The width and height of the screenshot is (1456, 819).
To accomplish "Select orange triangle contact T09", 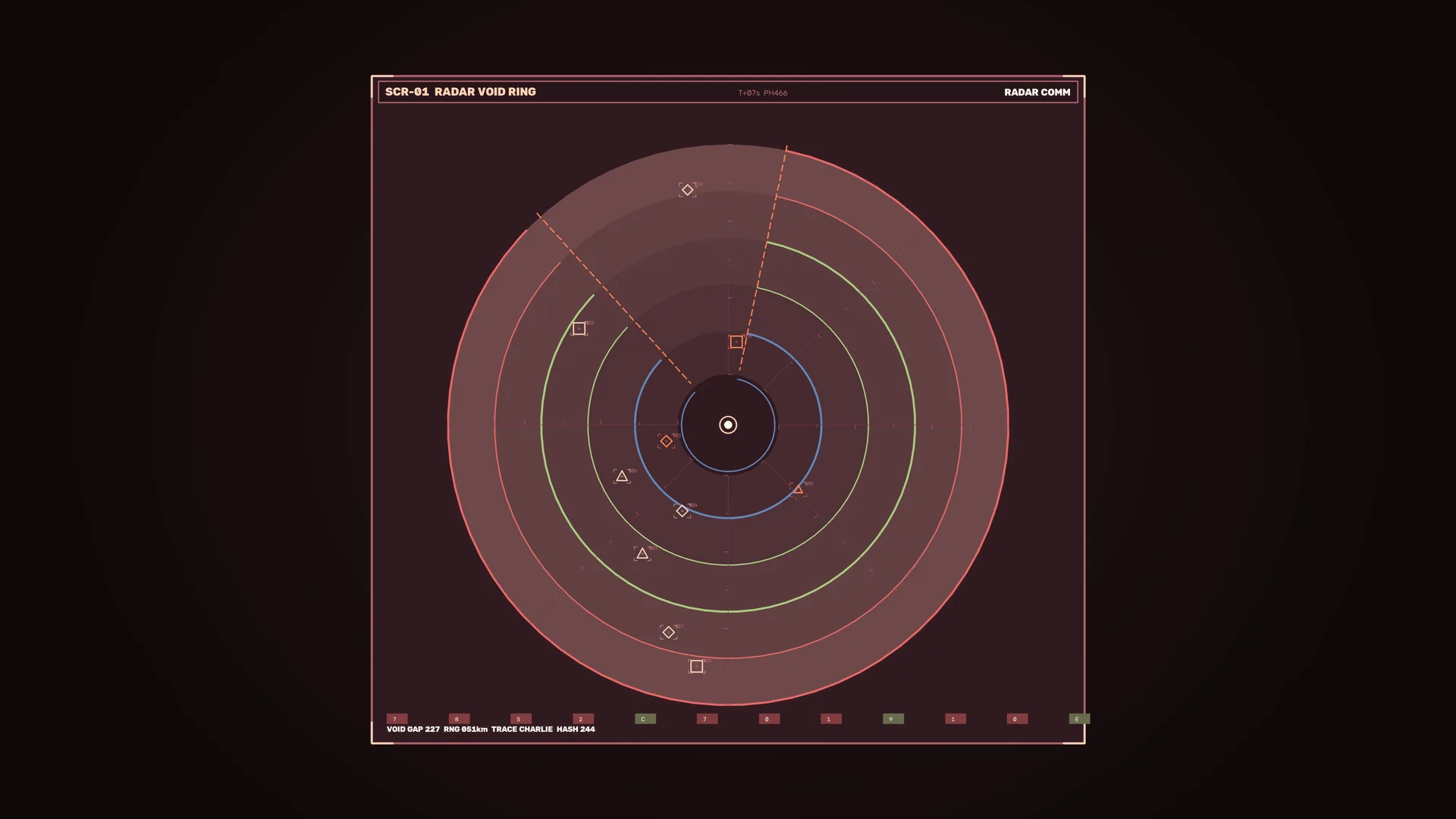I will (798, 490).
